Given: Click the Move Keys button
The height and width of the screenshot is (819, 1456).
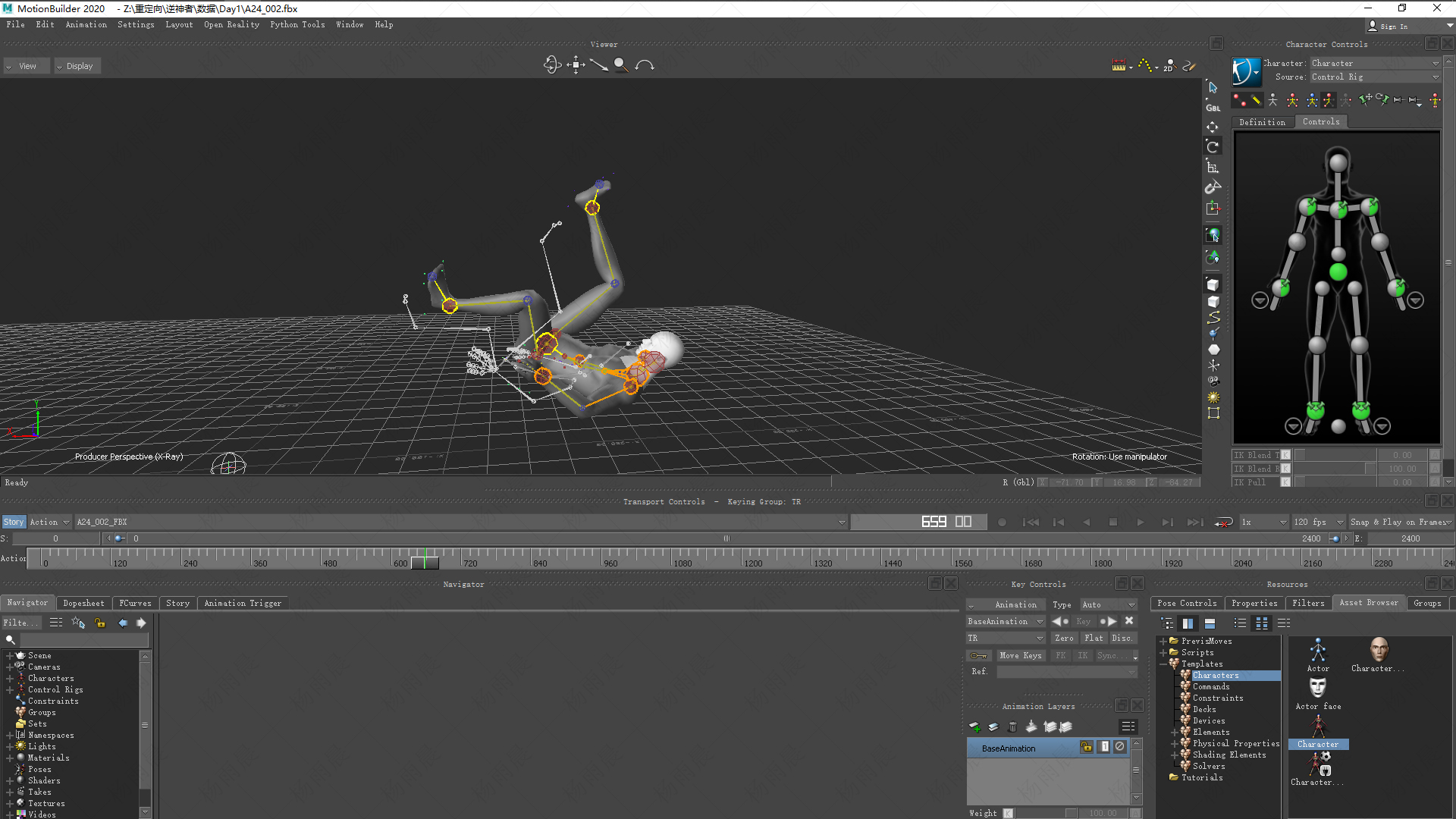Looking at the screenshot, I should pos(1021,655).
